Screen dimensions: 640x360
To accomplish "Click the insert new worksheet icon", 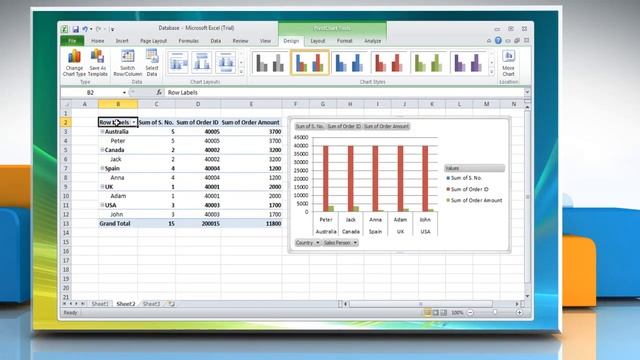I will pyautogui.click(x=171, y=304).
